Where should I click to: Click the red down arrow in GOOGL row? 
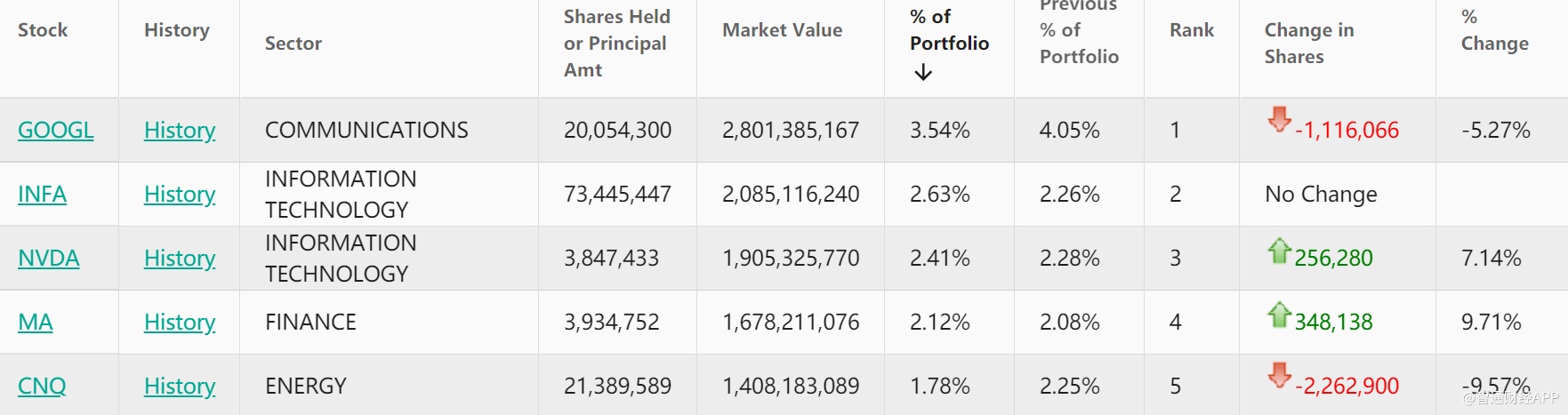pos(1279,119)
